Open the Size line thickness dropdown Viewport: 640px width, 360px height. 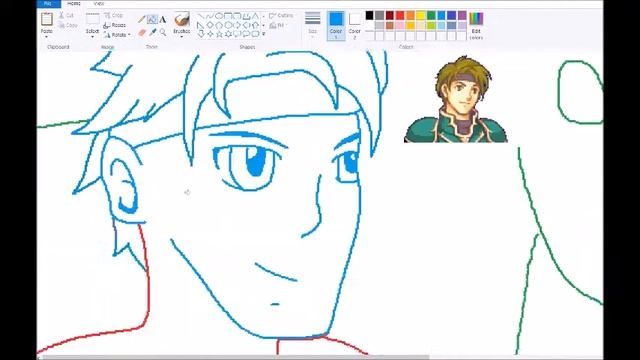(x=313, y=25)
